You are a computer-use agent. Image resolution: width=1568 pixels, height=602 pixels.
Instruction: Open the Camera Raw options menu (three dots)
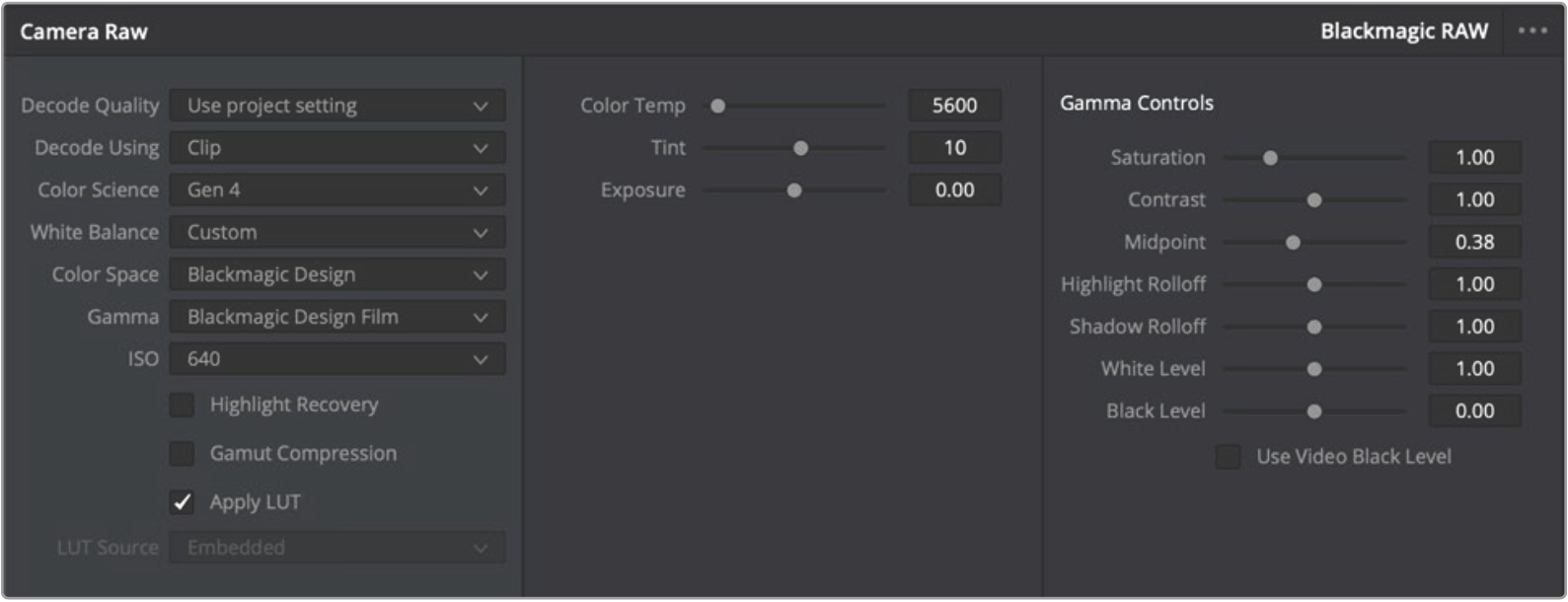pos(1532,31)
